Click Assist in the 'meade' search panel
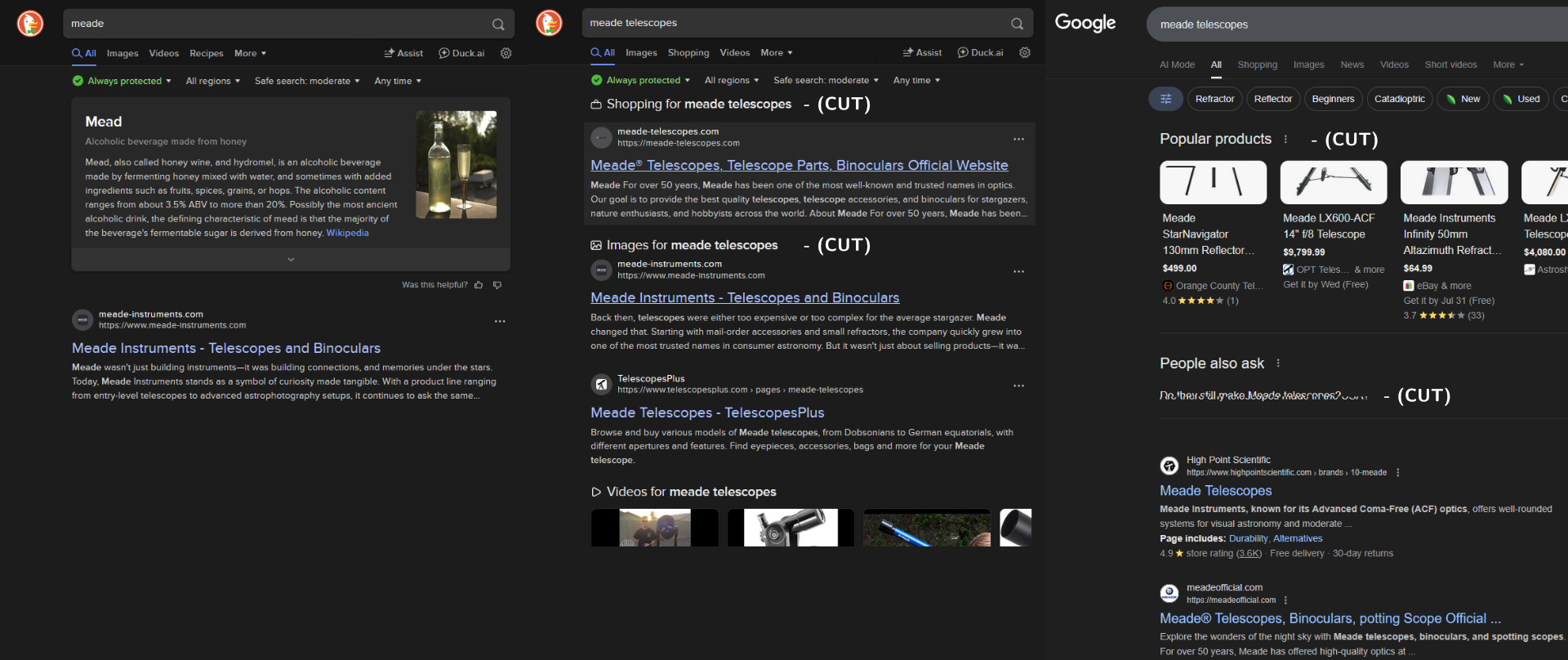Viewport: 1568px width, 660px height. click(403, 53)
